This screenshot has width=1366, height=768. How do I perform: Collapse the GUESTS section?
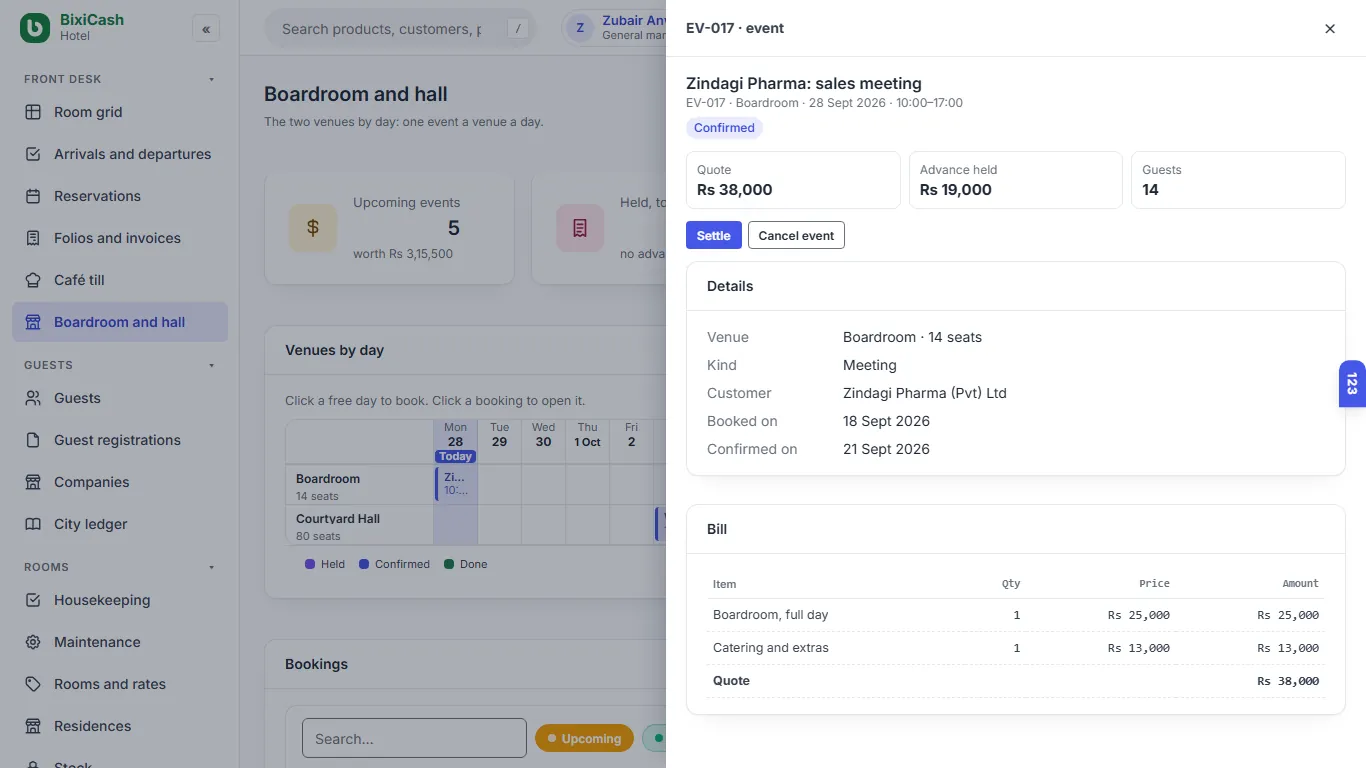click(211, 365)
